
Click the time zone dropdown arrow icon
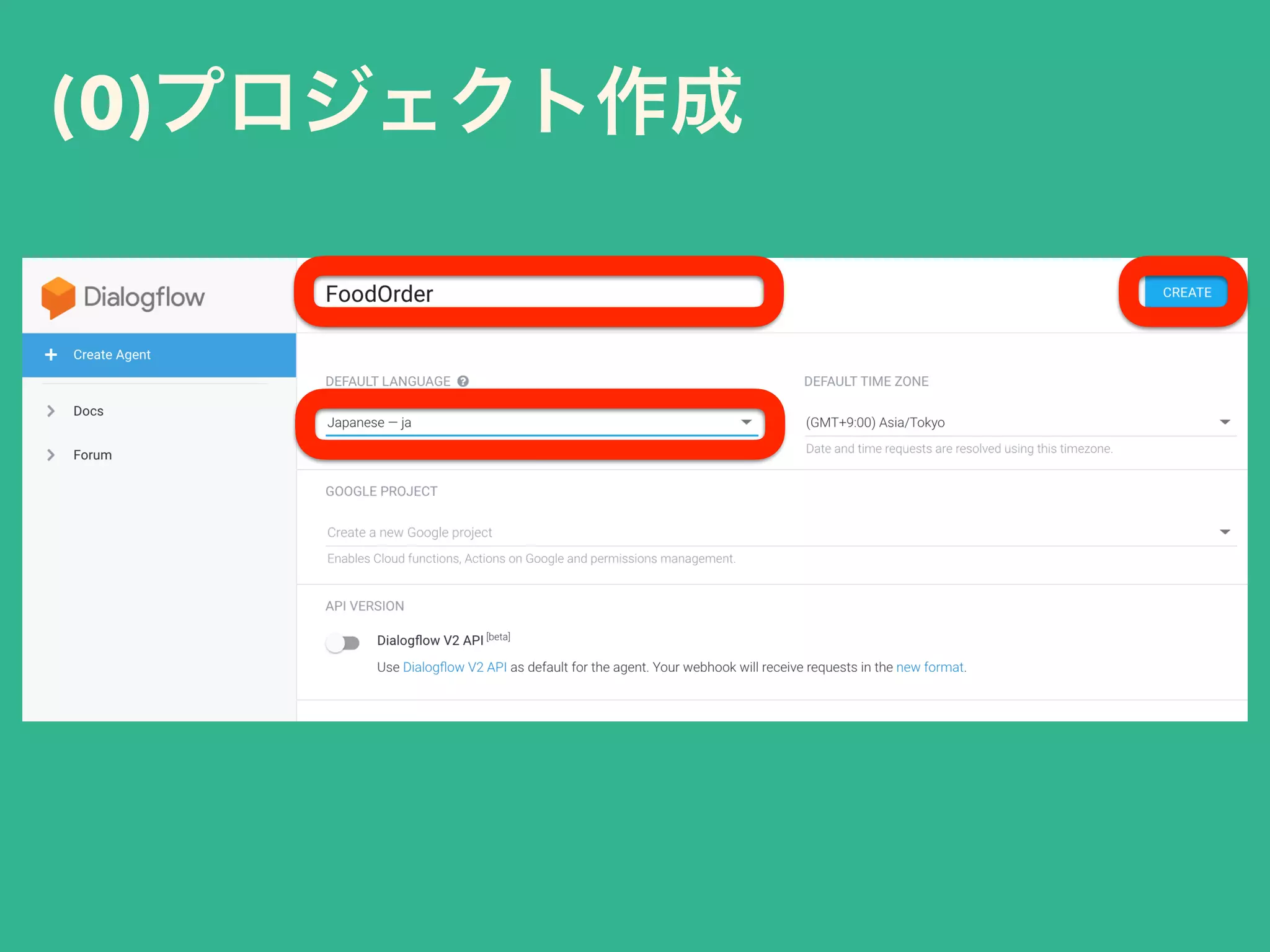[x=1225, y=422]
